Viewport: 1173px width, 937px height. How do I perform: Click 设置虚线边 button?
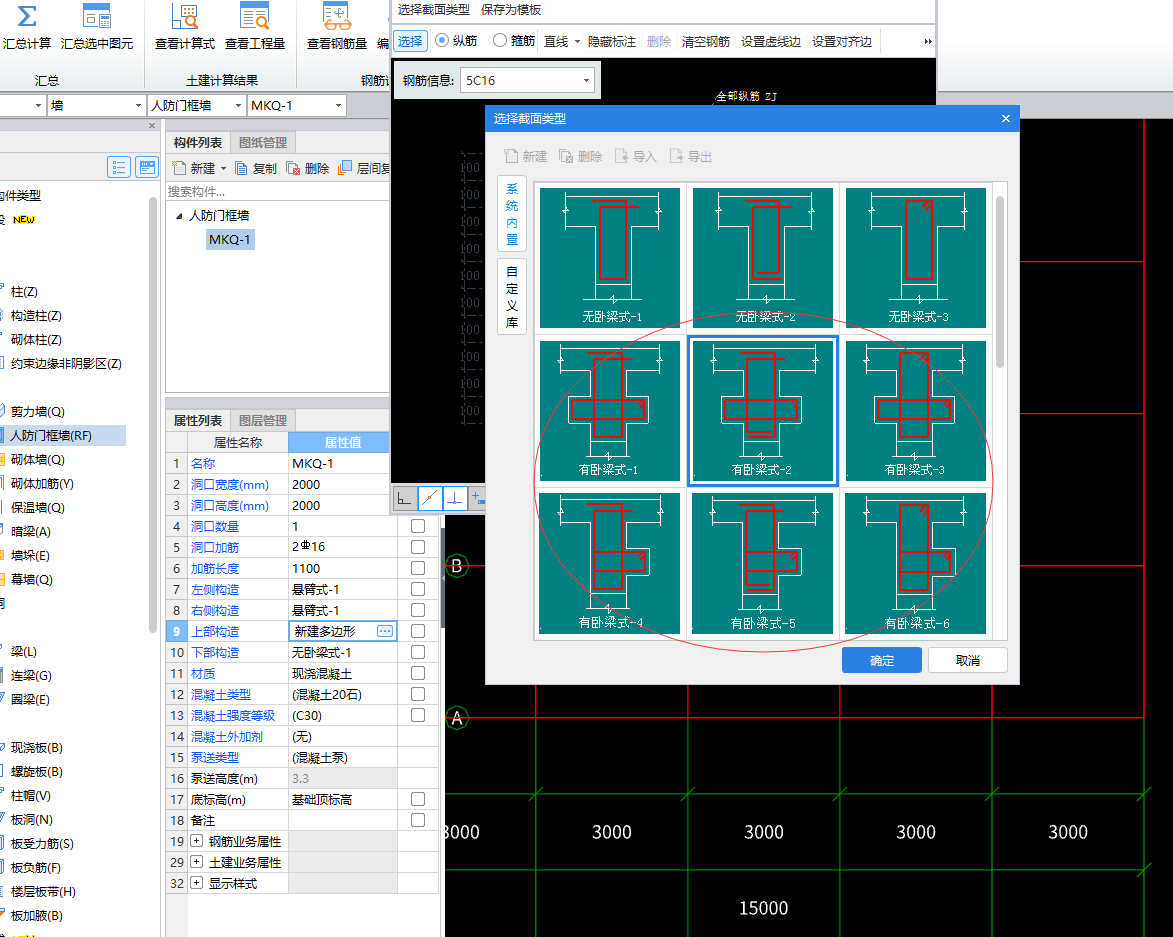click(771, 41)
